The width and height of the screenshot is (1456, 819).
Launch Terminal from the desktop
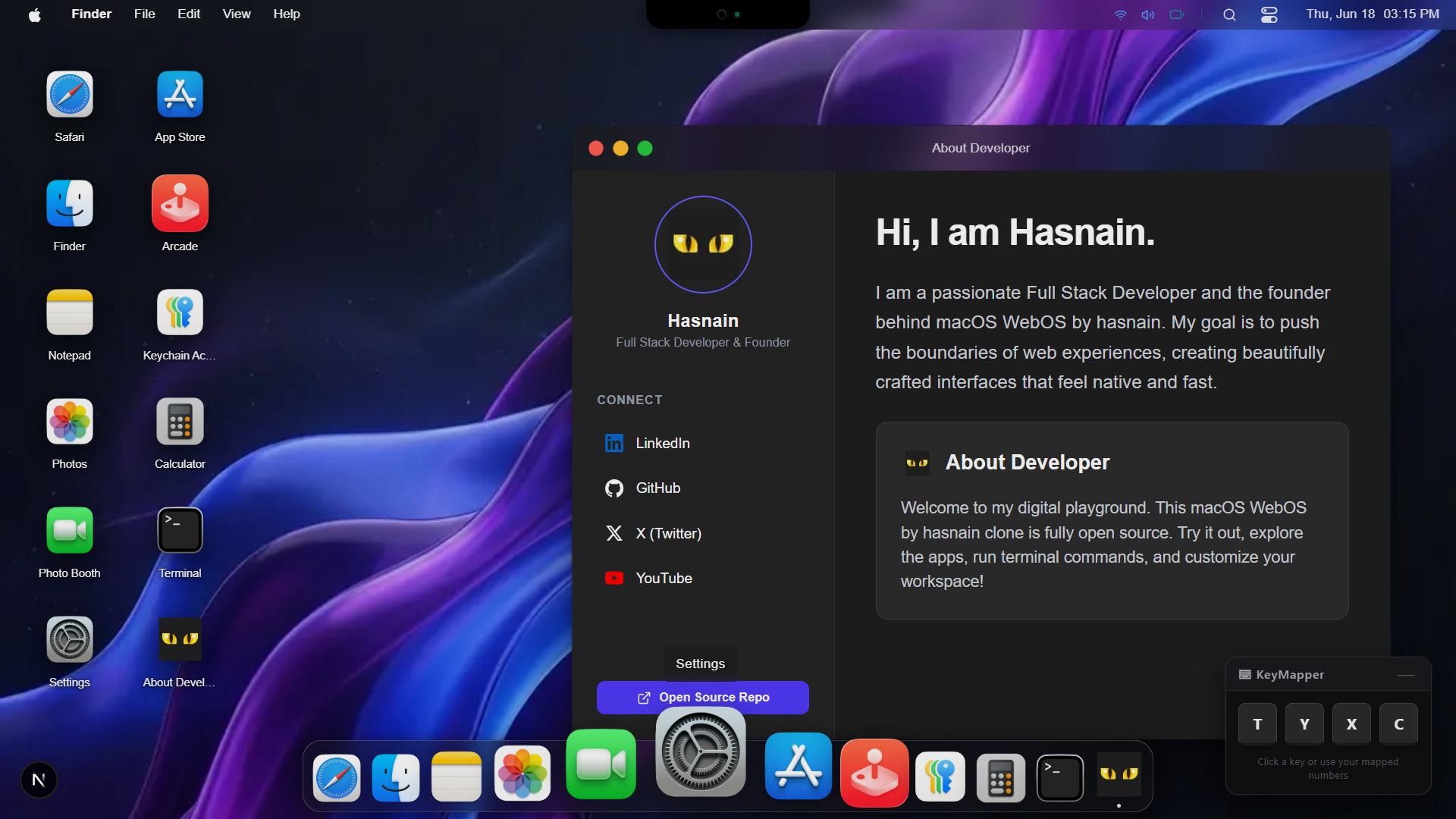click(x=180, y=530)
